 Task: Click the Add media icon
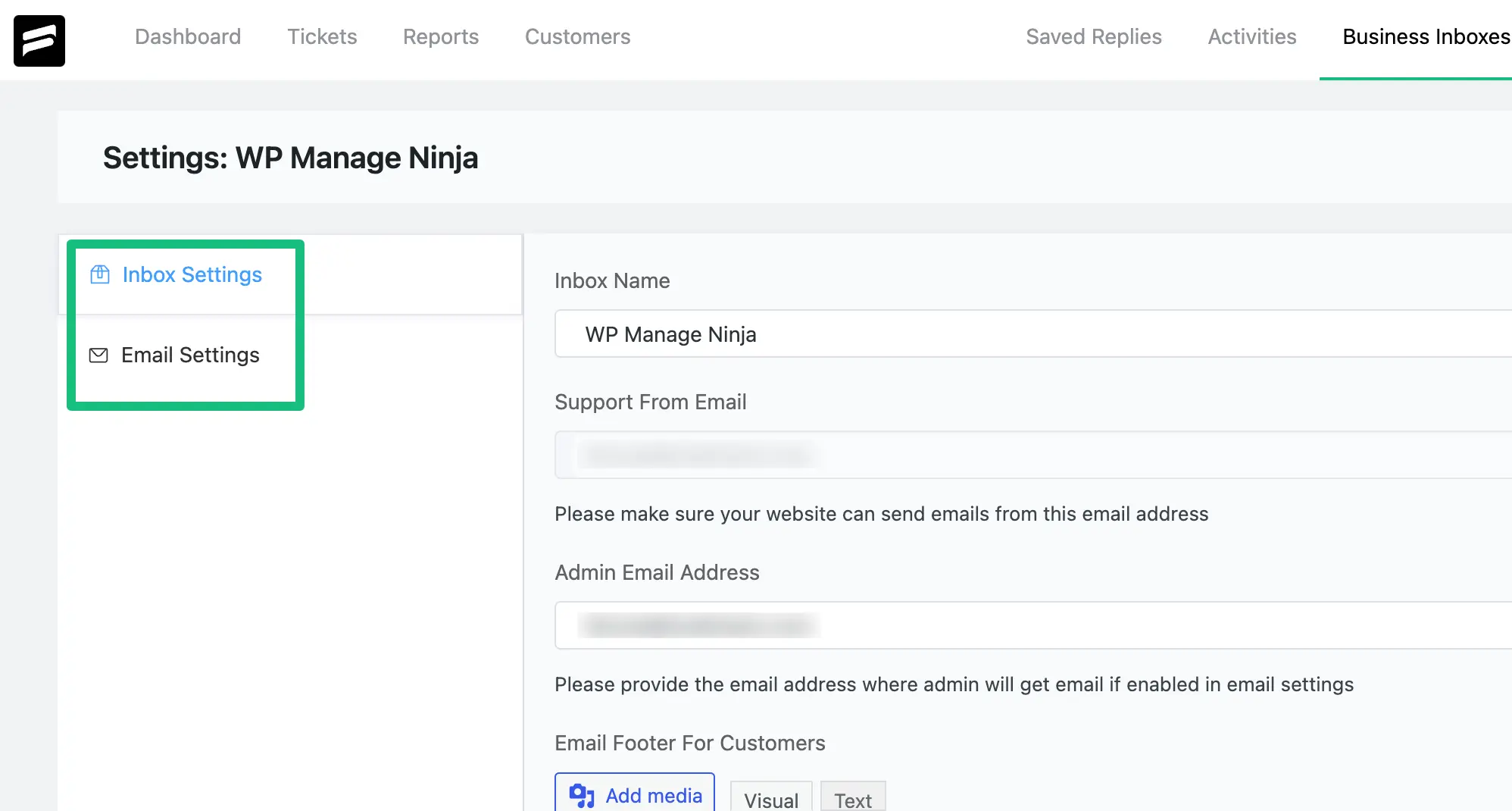[582, 795]
